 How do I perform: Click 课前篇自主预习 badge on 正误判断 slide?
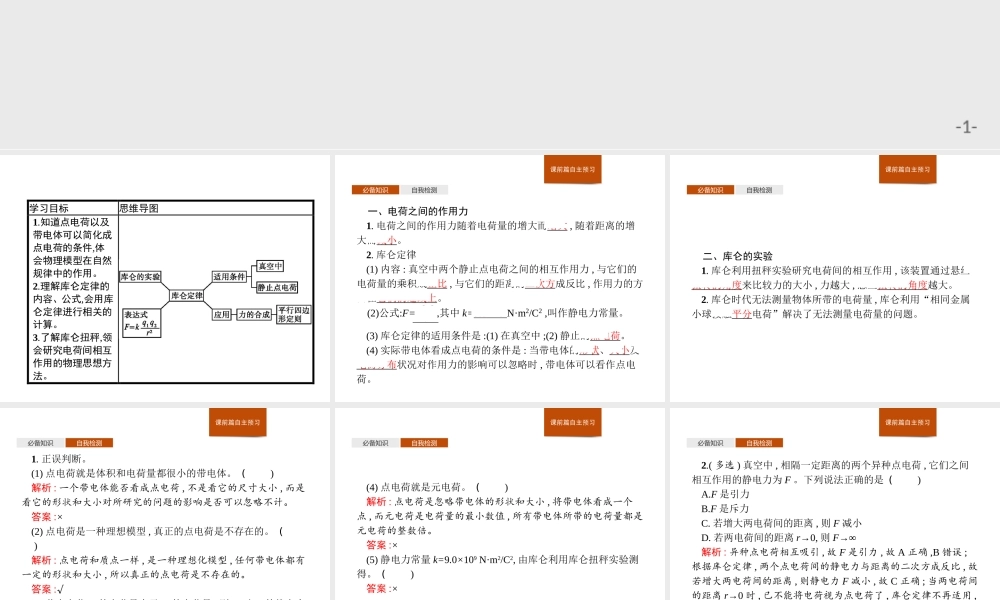tap(240, 422)
